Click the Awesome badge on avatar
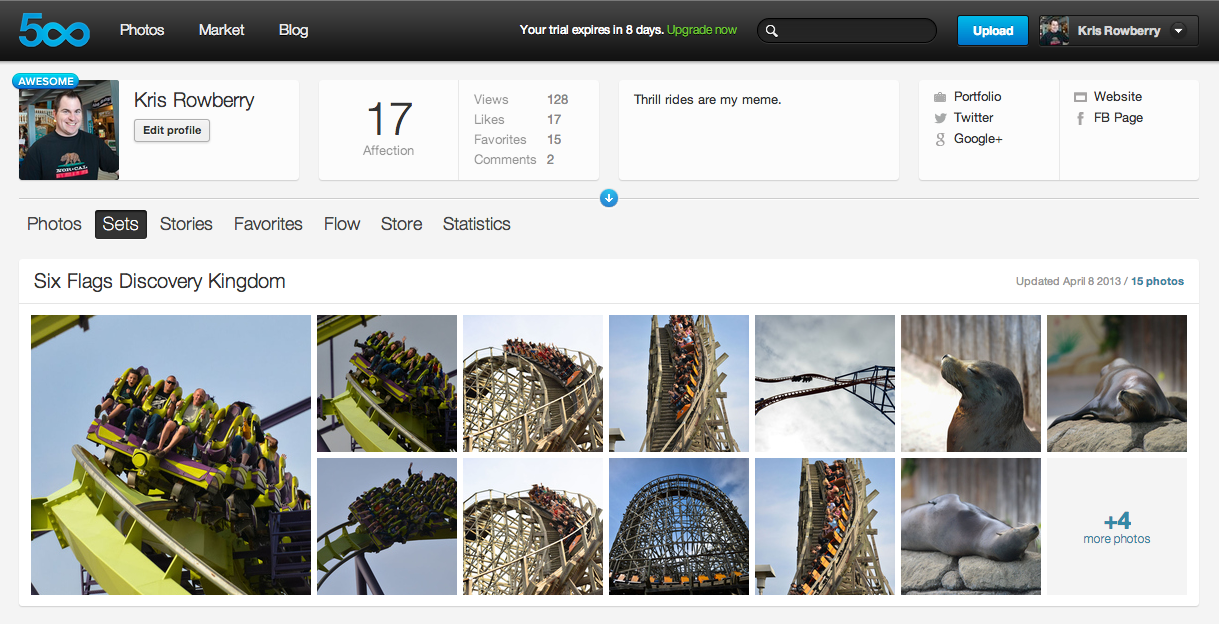 pyautogui.click(x=45, y=81)
